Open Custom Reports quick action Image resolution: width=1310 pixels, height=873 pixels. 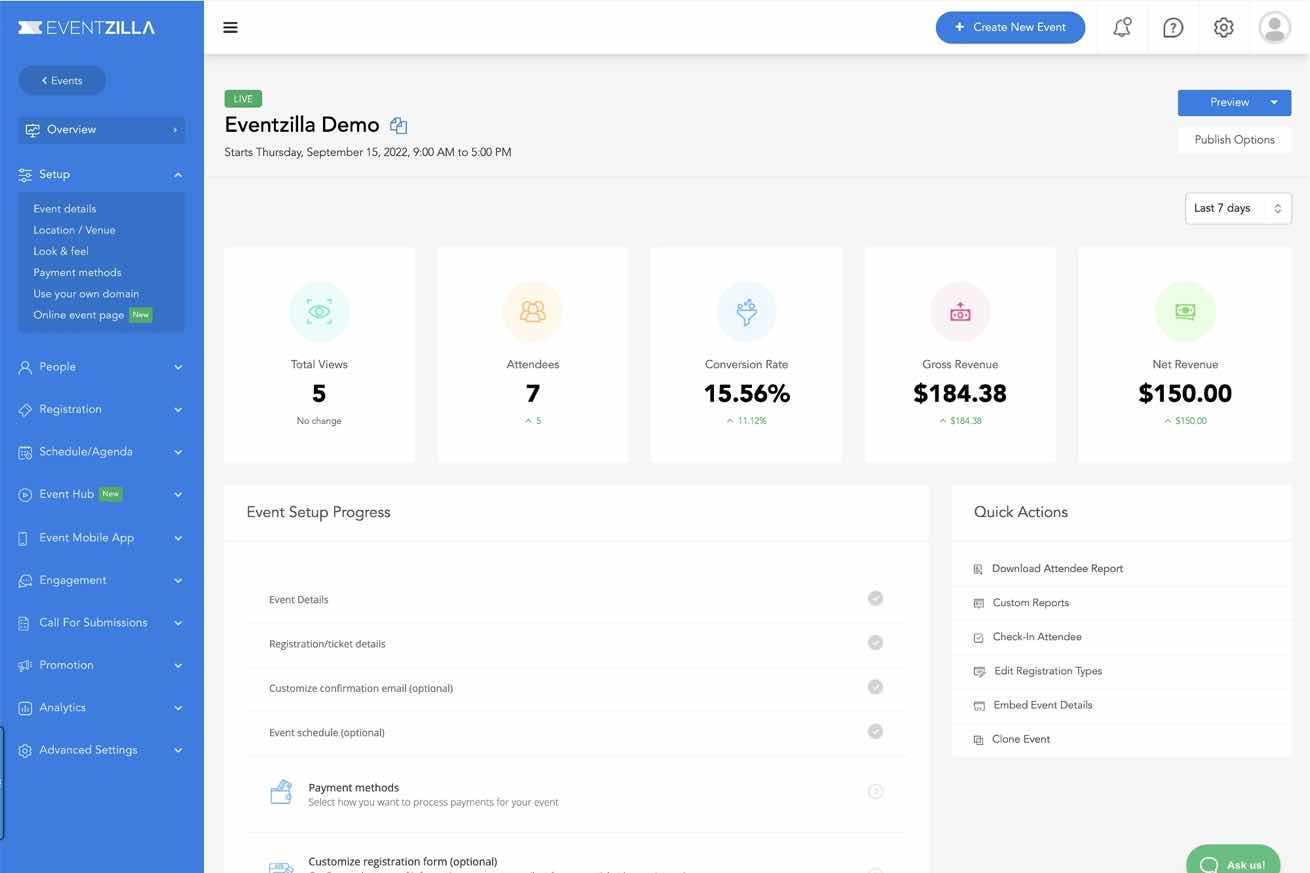pyautogui.click(x=1030, y=603)
